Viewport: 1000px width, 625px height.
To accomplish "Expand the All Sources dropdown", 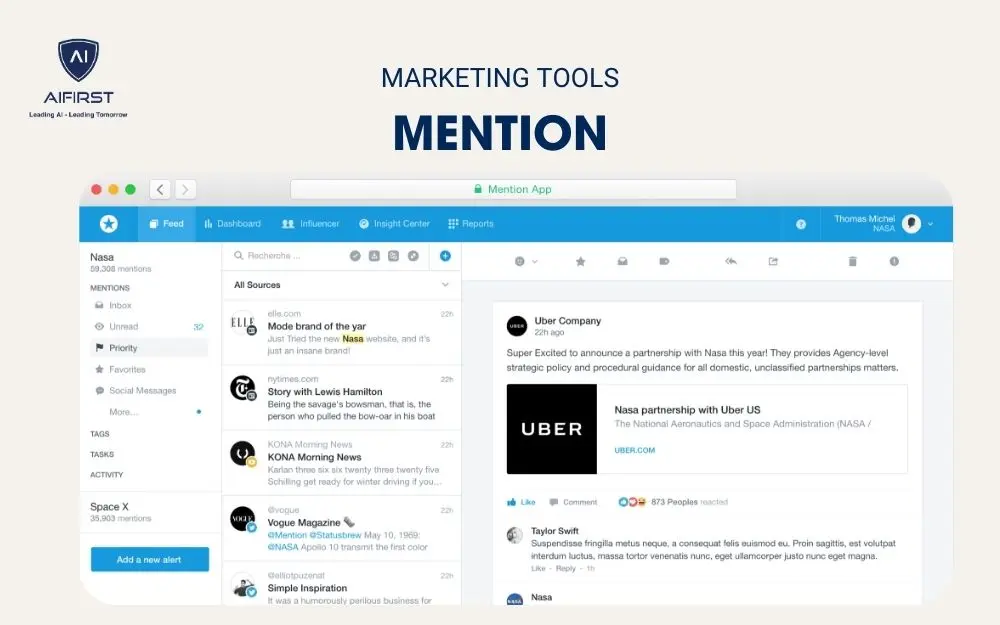I will coord(342,285).
